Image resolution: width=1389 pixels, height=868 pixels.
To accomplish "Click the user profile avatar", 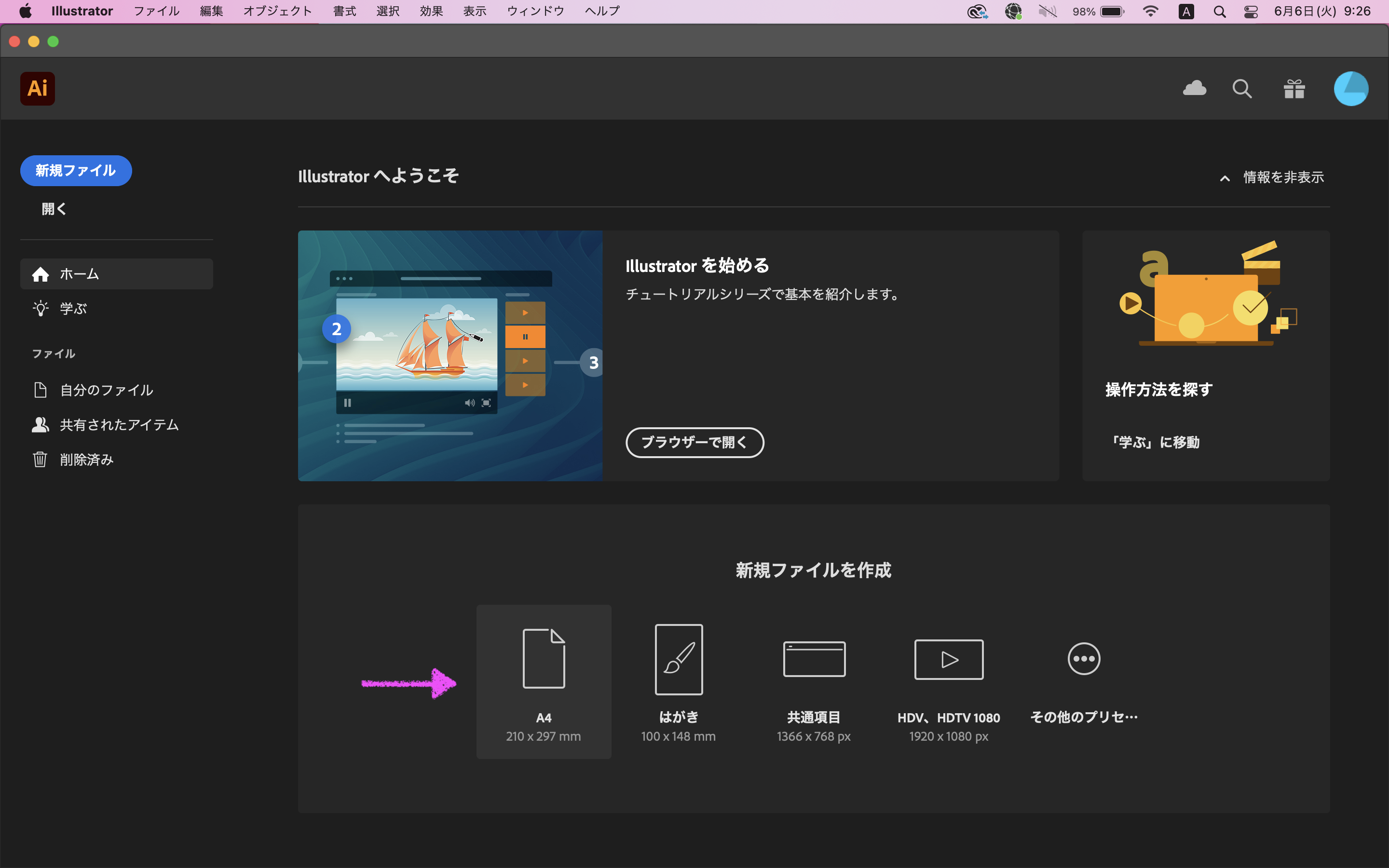I will [x=1350, y=88].
